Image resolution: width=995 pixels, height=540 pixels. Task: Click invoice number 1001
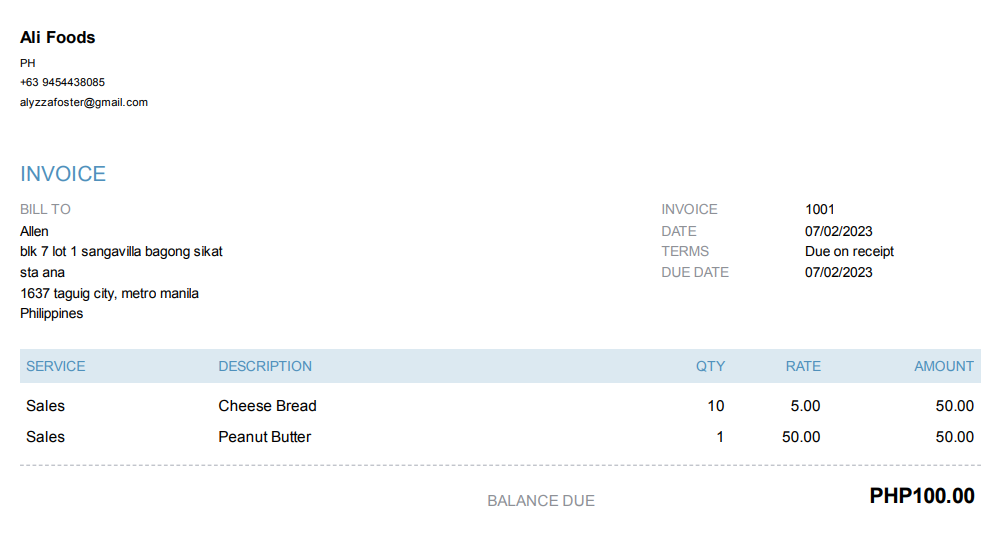819,209
